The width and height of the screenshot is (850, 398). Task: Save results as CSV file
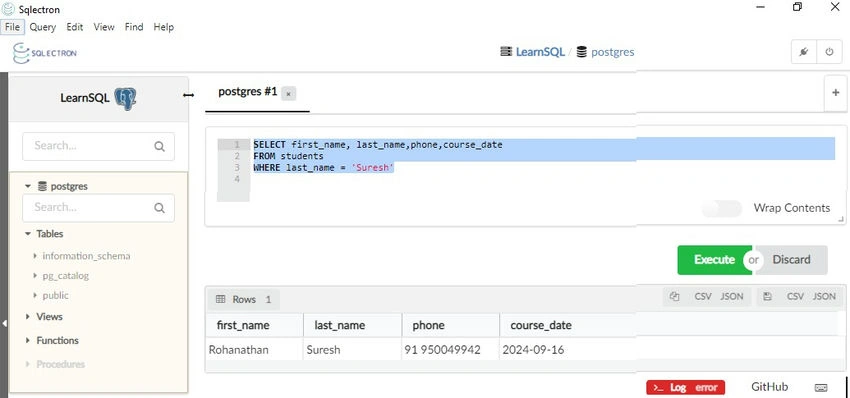[x=795, y=297]
